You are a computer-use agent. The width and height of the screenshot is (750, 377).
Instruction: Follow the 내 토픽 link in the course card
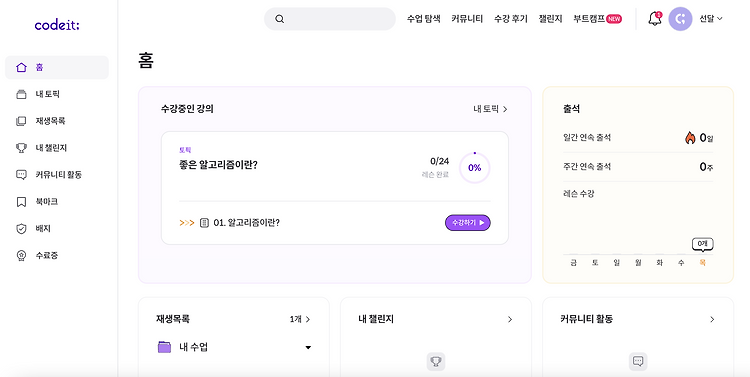[490, 109]
